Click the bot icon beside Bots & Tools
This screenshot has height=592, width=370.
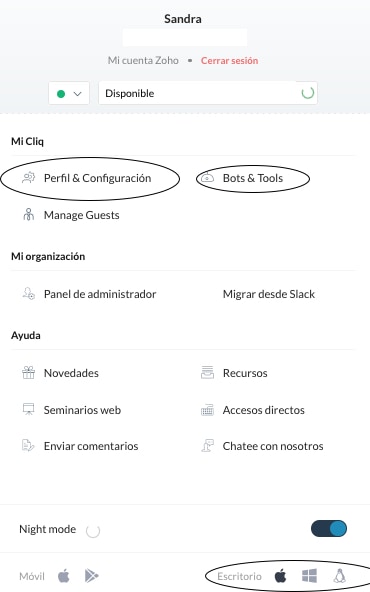pyautogui.click(x=207, y=177)
